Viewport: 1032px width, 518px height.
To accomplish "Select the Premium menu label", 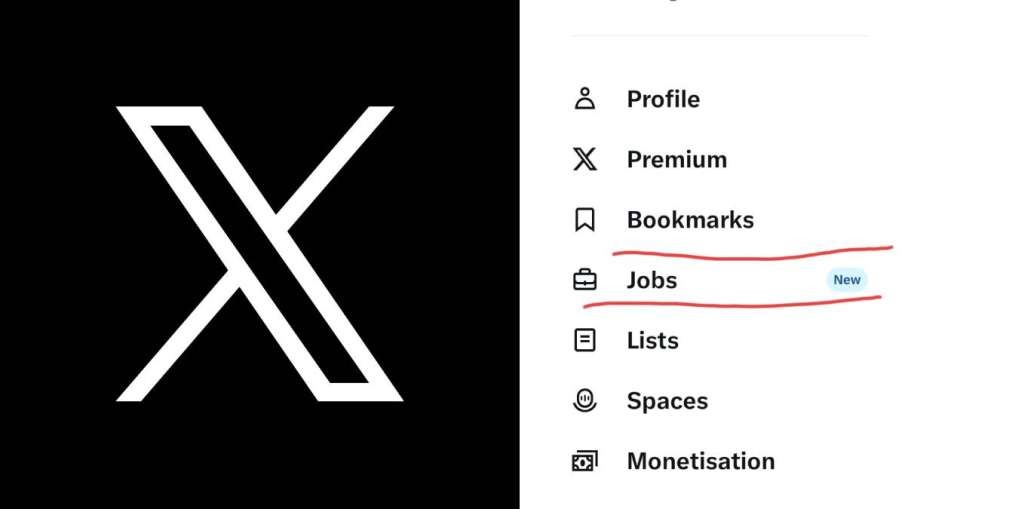I will pos(677,159).
